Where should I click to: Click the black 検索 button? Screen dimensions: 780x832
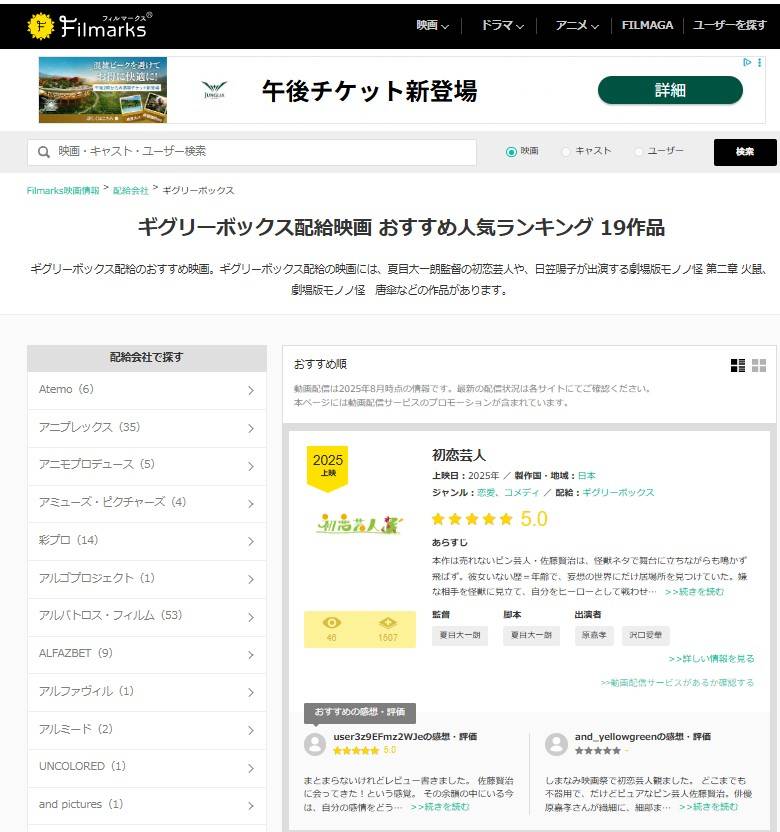click(x=745, y=152)
